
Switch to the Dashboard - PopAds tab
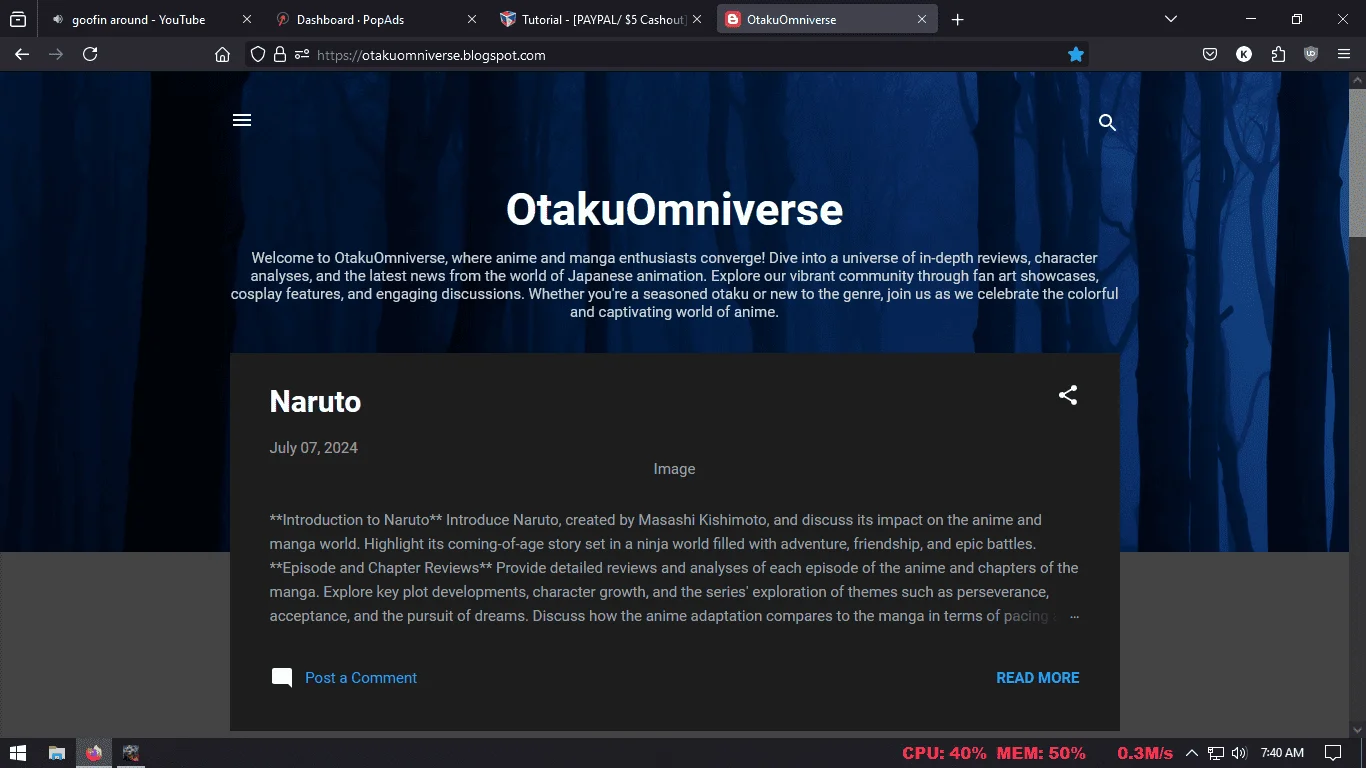375,19
